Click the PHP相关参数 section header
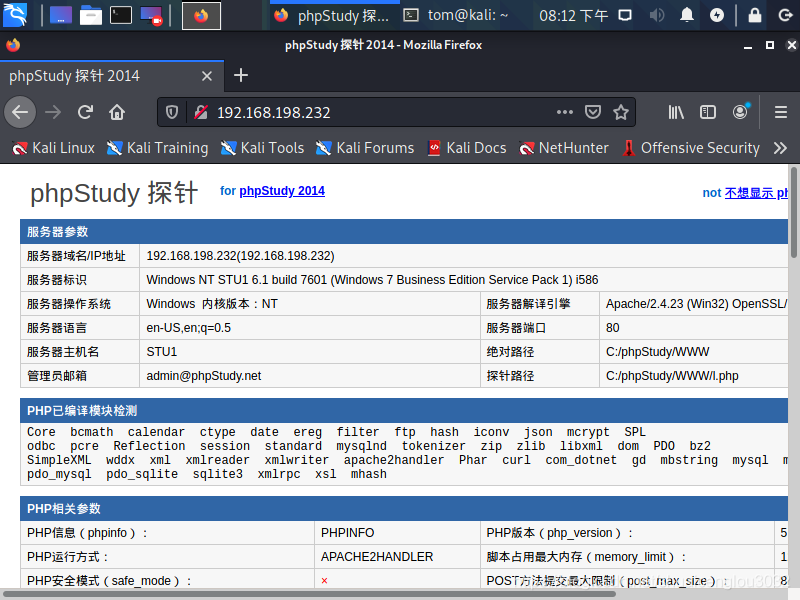Image resolution: width=800 pixels, height=600 pixels. (404, 509)
